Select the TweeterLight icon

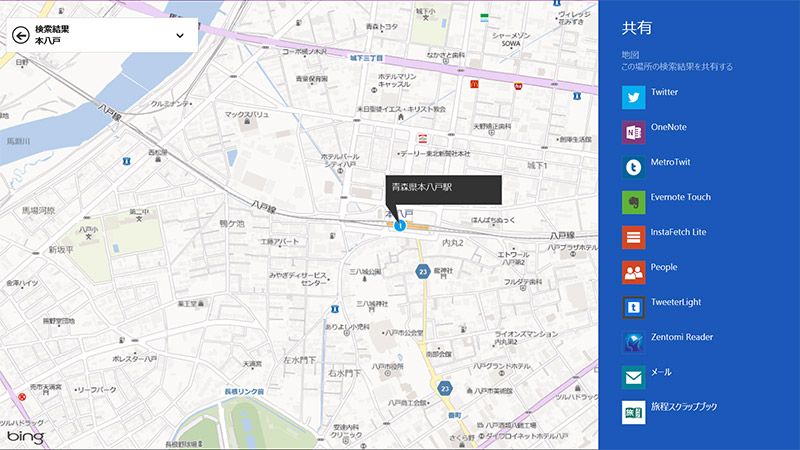click(x=634, y=307)
